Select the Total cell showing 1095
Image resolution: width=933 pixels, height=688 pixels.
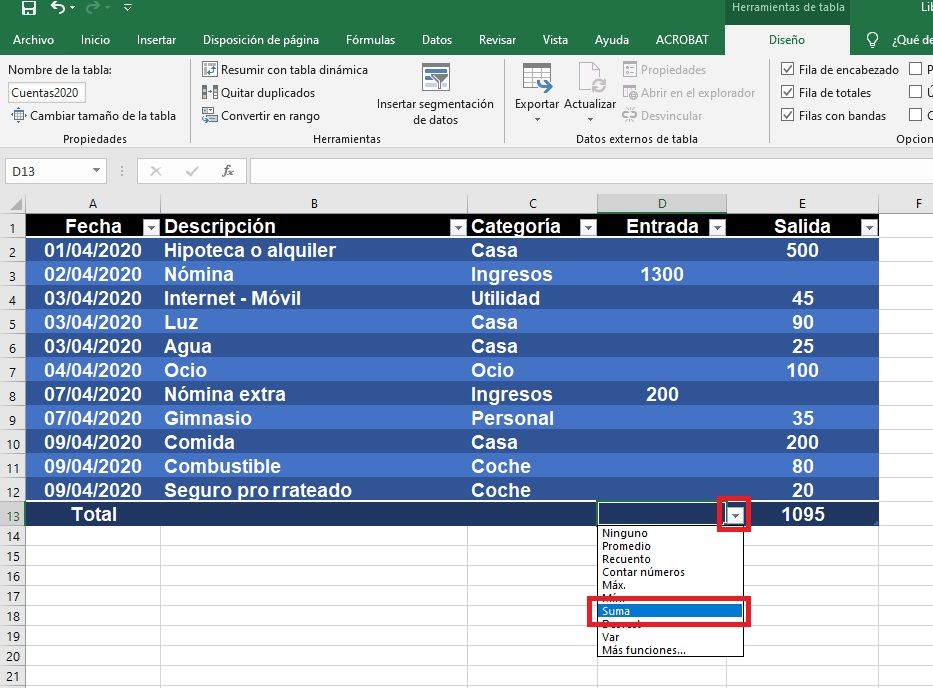(x=802, y=515)
